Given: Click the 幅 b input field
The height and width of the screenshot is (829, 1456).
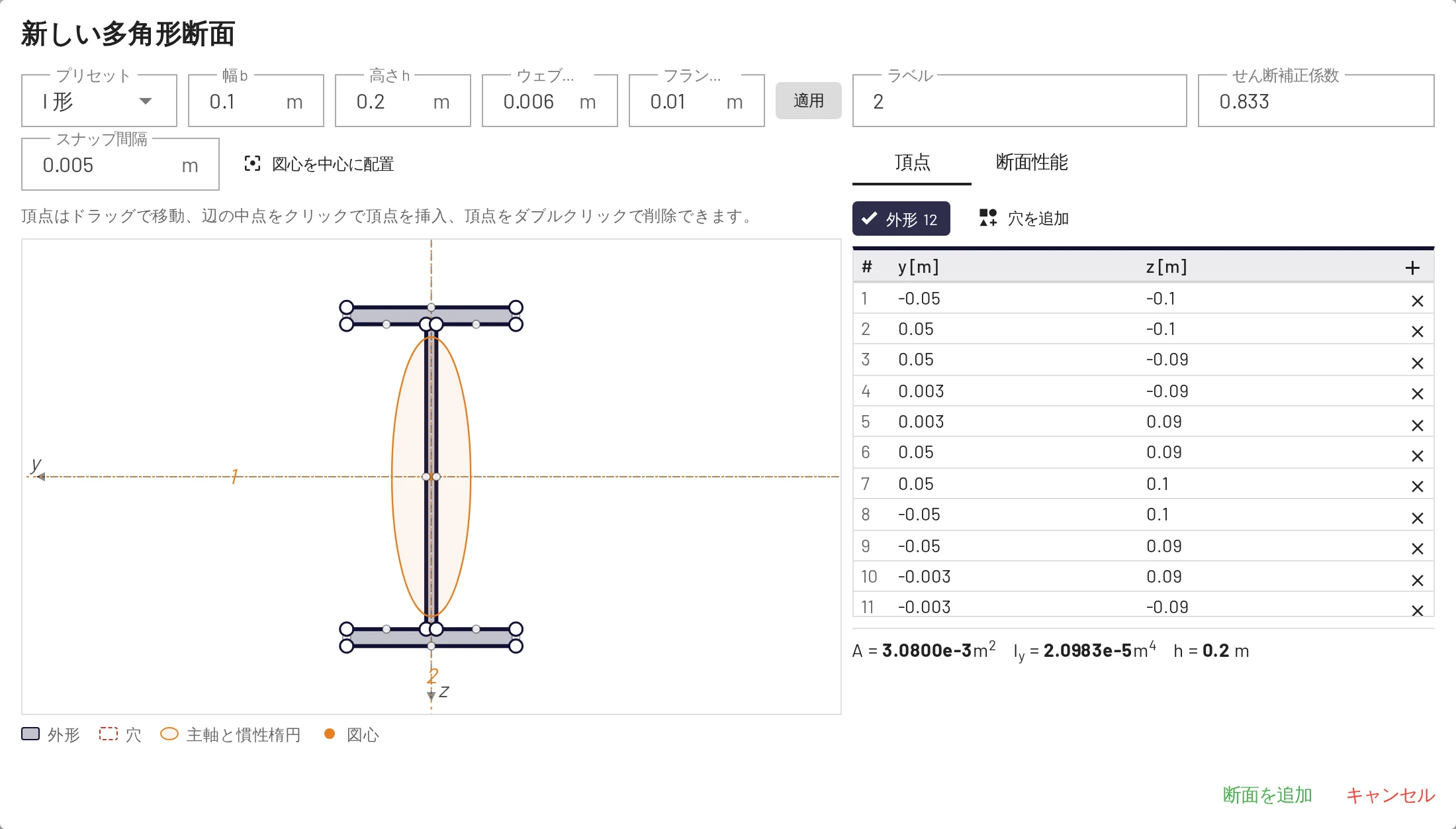Looking at the screenshot, I should tap(255, 101).
